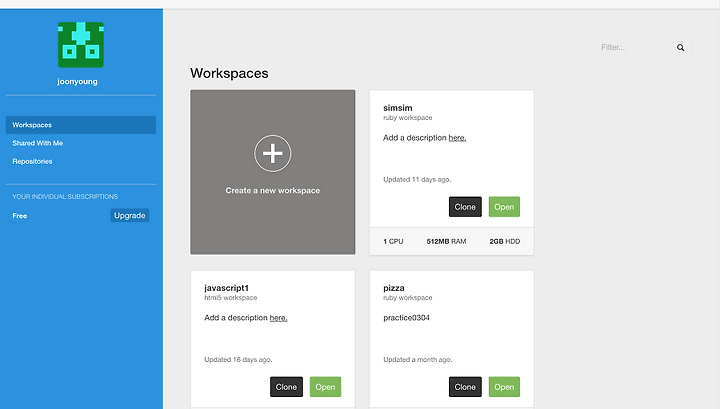Click the joonyoung pixel avatar

click(81, 45)
